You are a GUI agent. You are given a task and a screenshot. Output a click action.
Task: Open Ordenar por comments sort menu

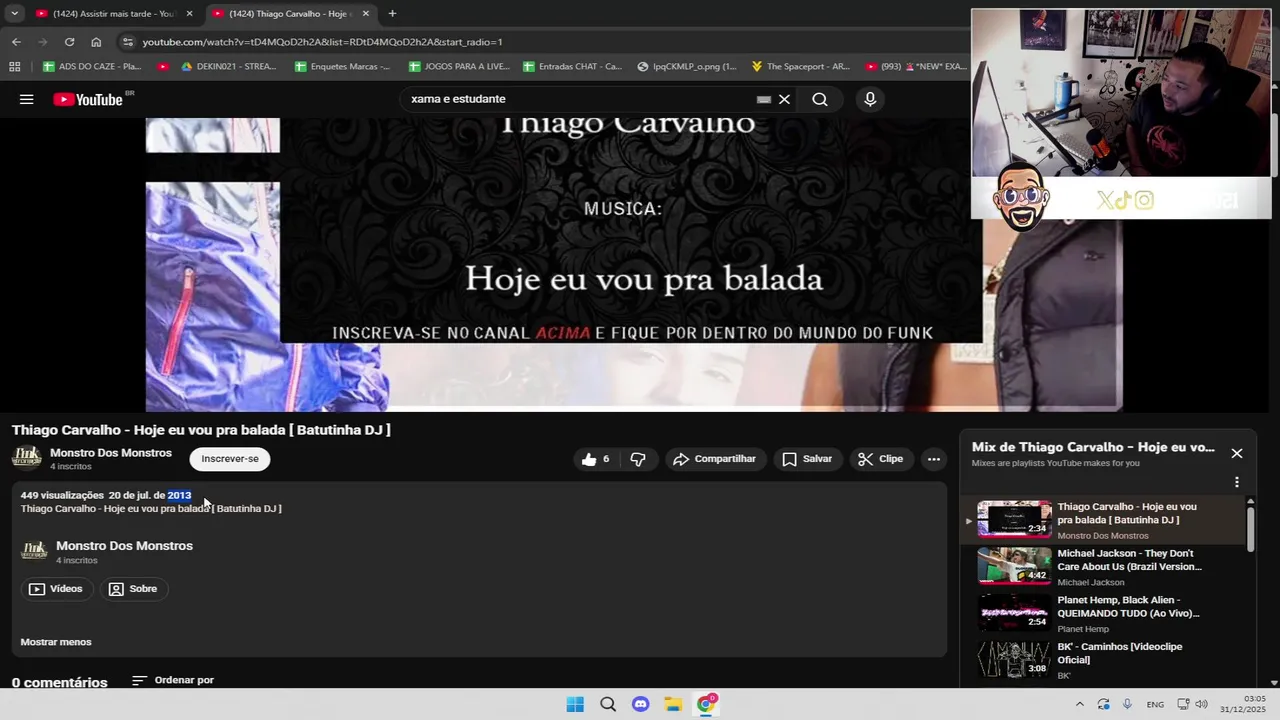tap(173, 680)
